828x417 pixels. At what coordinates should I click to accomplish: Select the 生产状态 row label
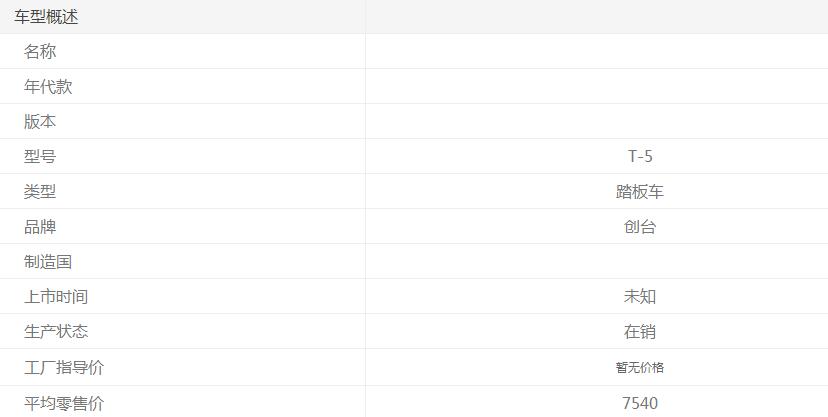tap(56, 332)
